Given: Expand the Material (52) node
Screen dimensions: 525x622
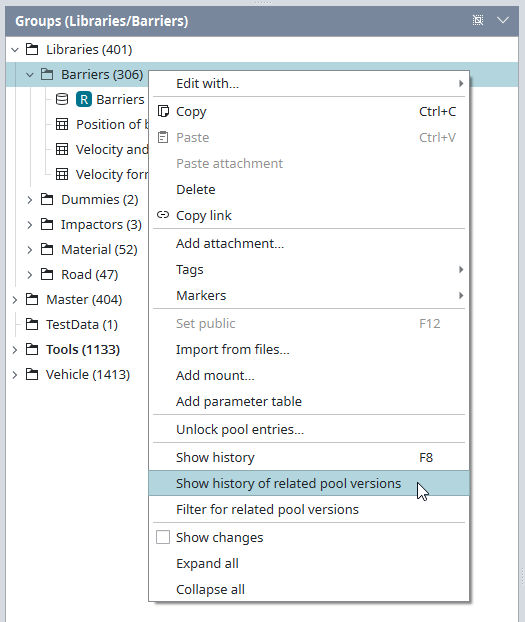Looking at the screenshot, I should pos(30,249).
